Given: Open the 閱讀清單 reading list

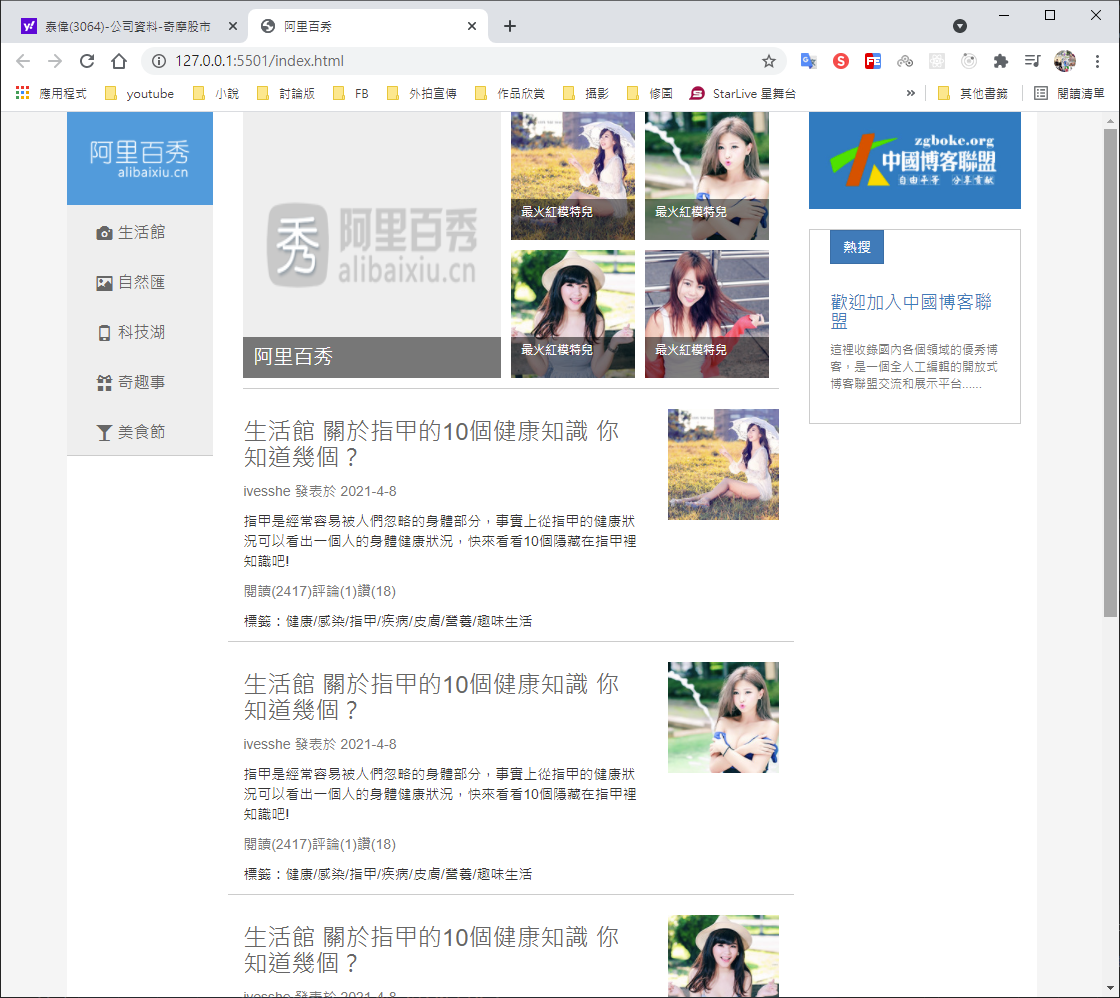Looking at the screenshot, I should [x=1069, y=94].
